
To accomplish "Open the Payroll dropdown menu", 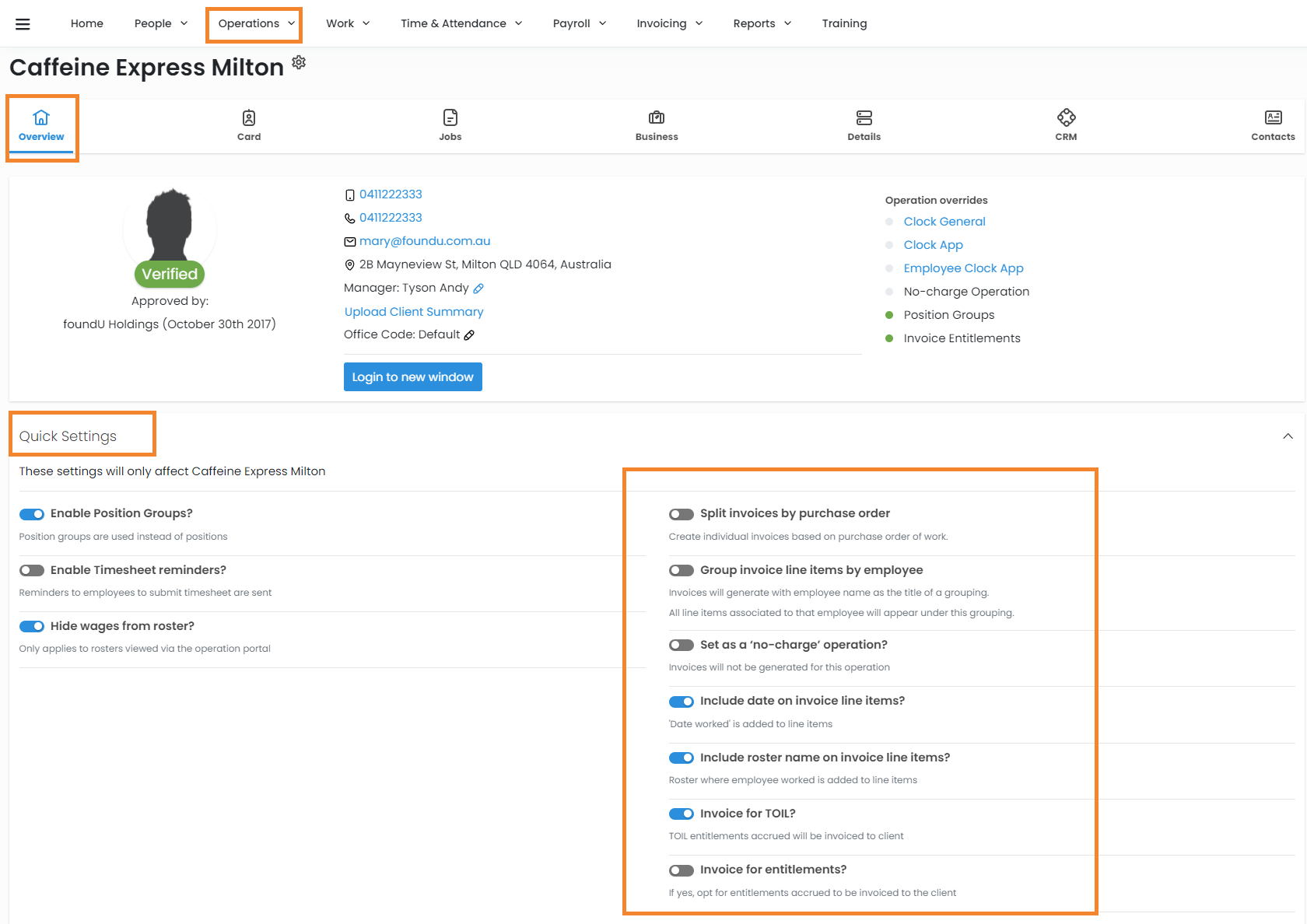I will 579,24.
